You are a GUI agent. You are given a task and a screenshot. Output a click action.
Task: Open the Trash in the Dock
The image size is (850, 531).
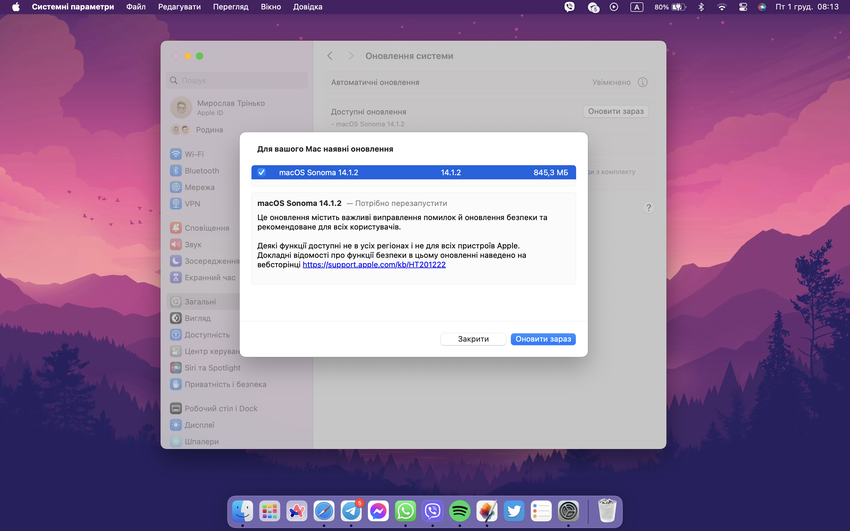click(607, 511)
